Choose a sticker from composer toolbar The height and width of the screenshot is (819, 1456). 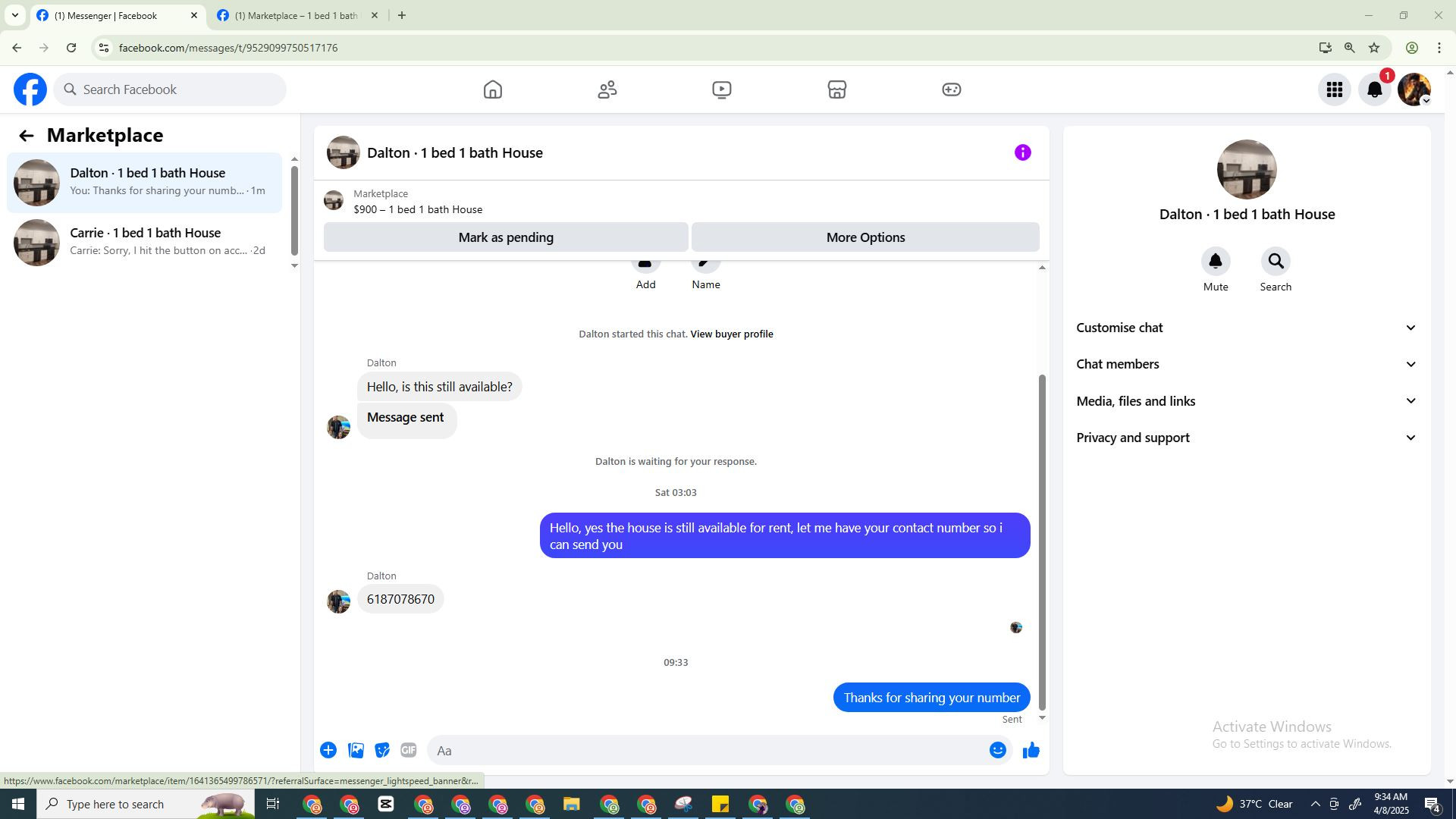pyautogui.click(x=382, y=750)
